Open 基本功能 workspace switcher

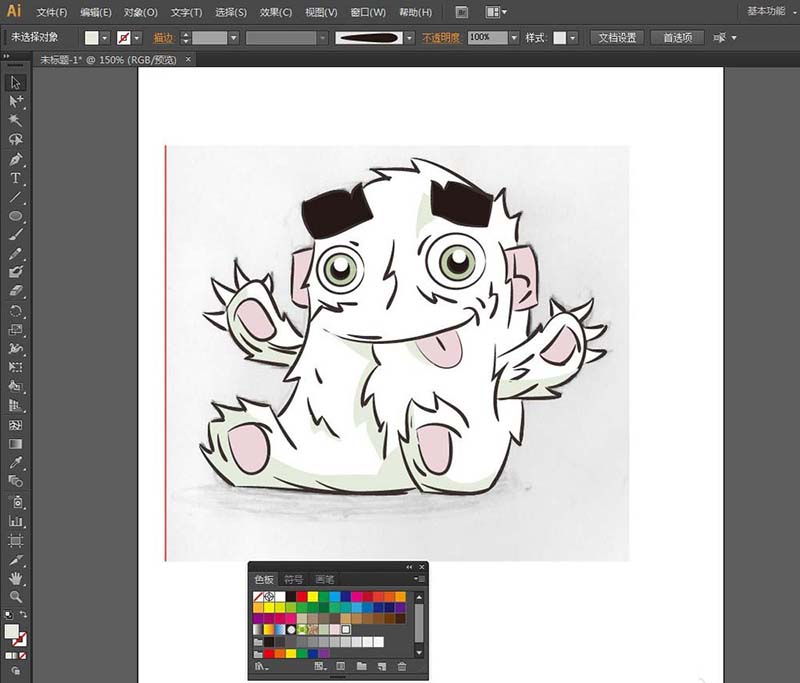click(x=770, y=11)
